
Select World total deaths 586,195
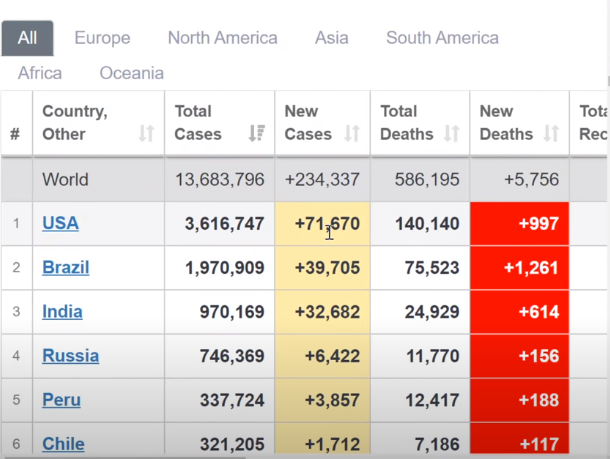click(427, 180)
